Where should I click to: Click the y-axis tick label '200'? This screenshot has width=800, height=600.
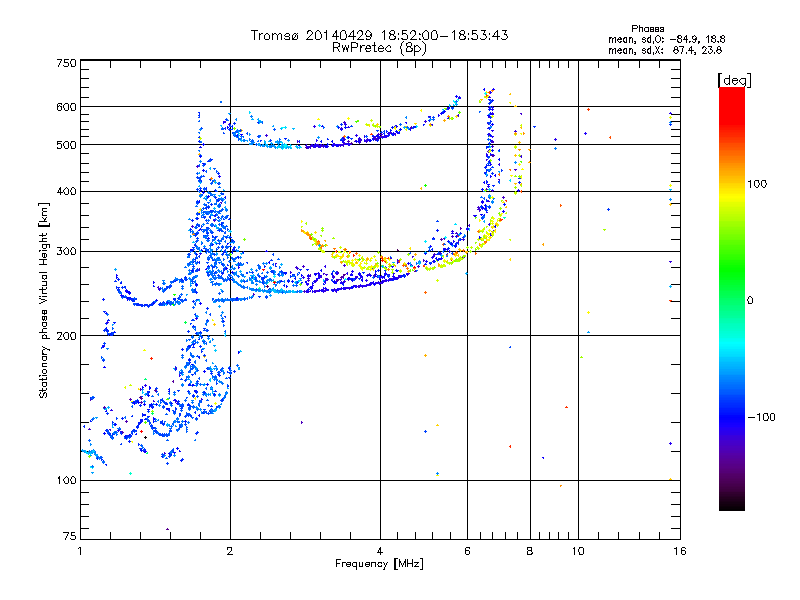66,336
